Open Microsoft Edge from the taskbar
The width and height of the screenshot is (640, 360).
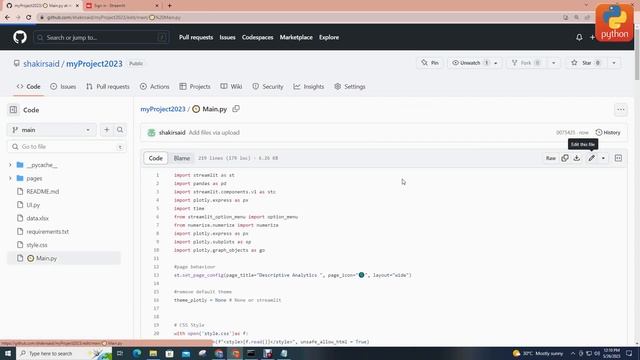pyautogui.click(x=137, y=353)
